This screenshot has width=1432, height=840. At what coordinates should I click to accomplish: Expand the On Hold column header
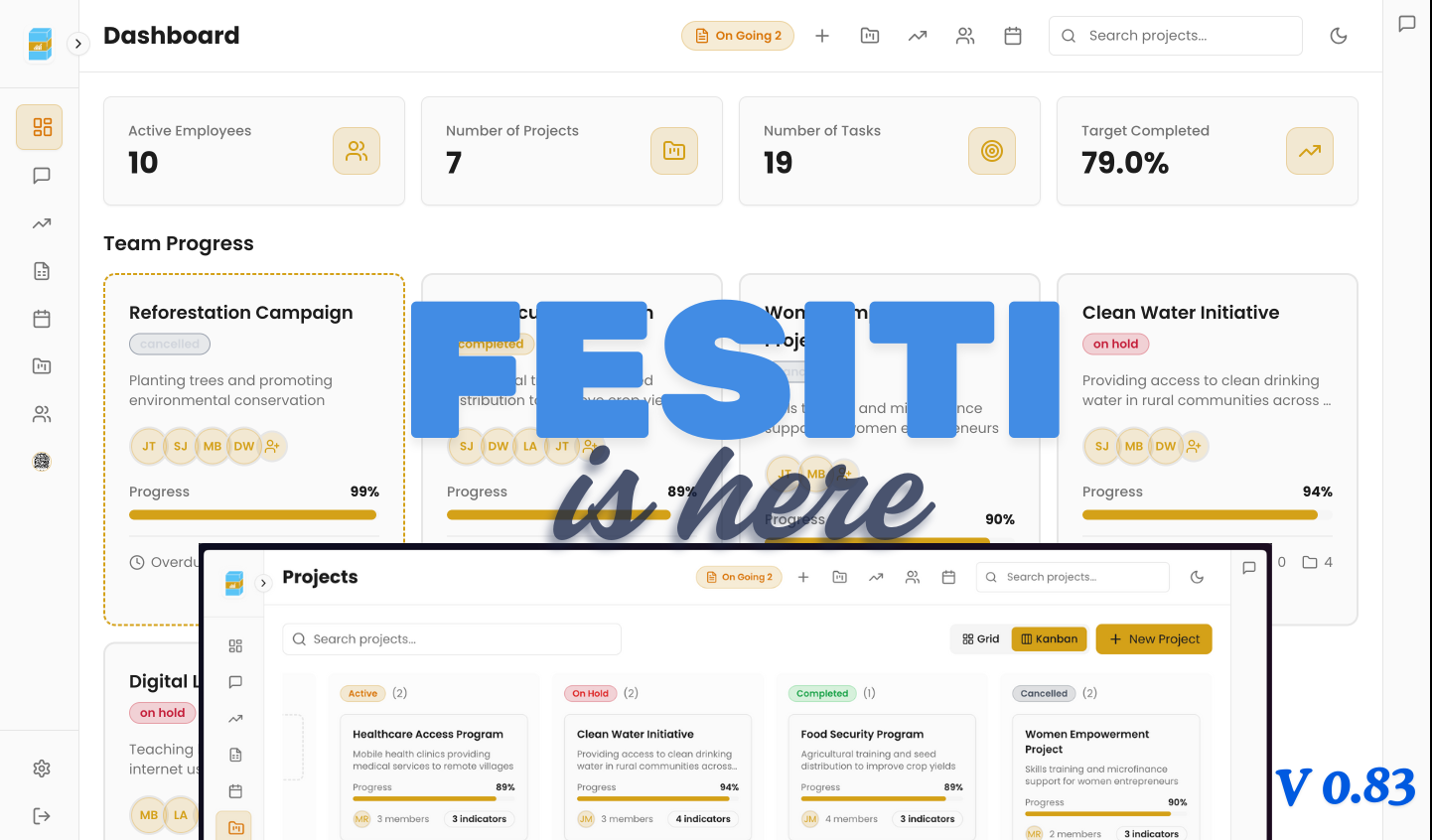tap(591, 693)
